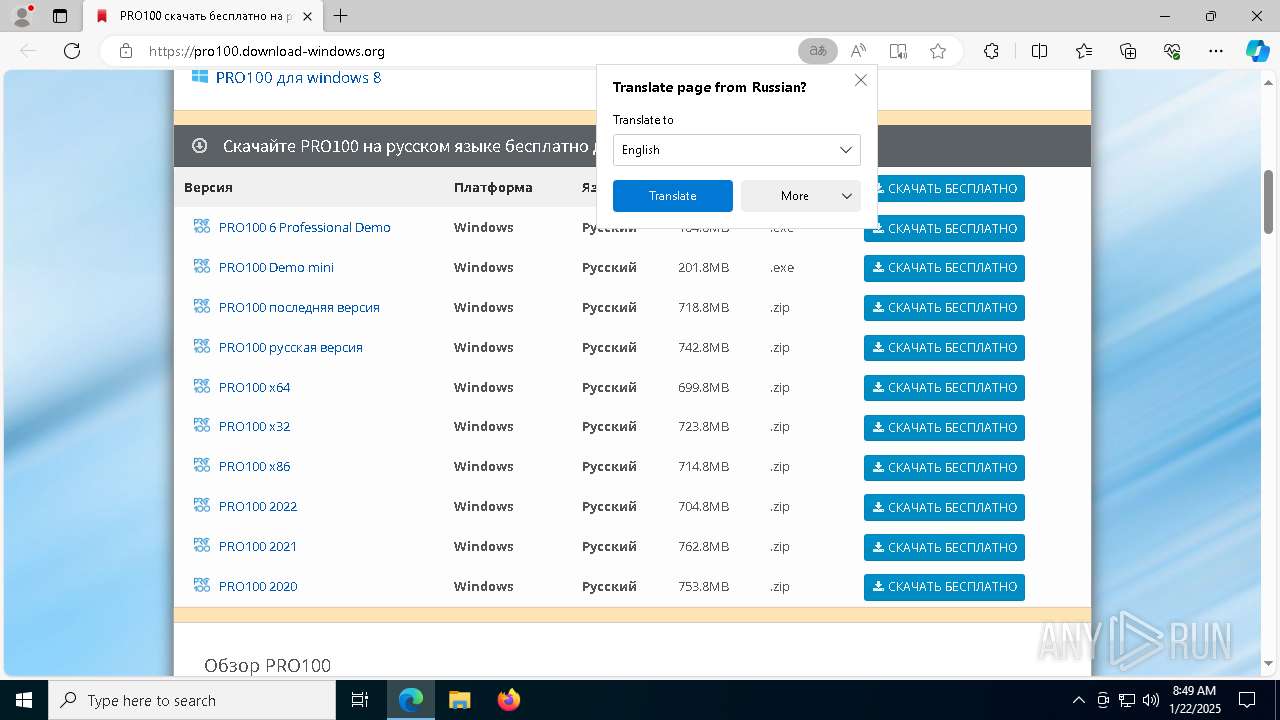
Task: Open a new tab with plus icon
Action: pyautogui.click(x=341, y=16)
